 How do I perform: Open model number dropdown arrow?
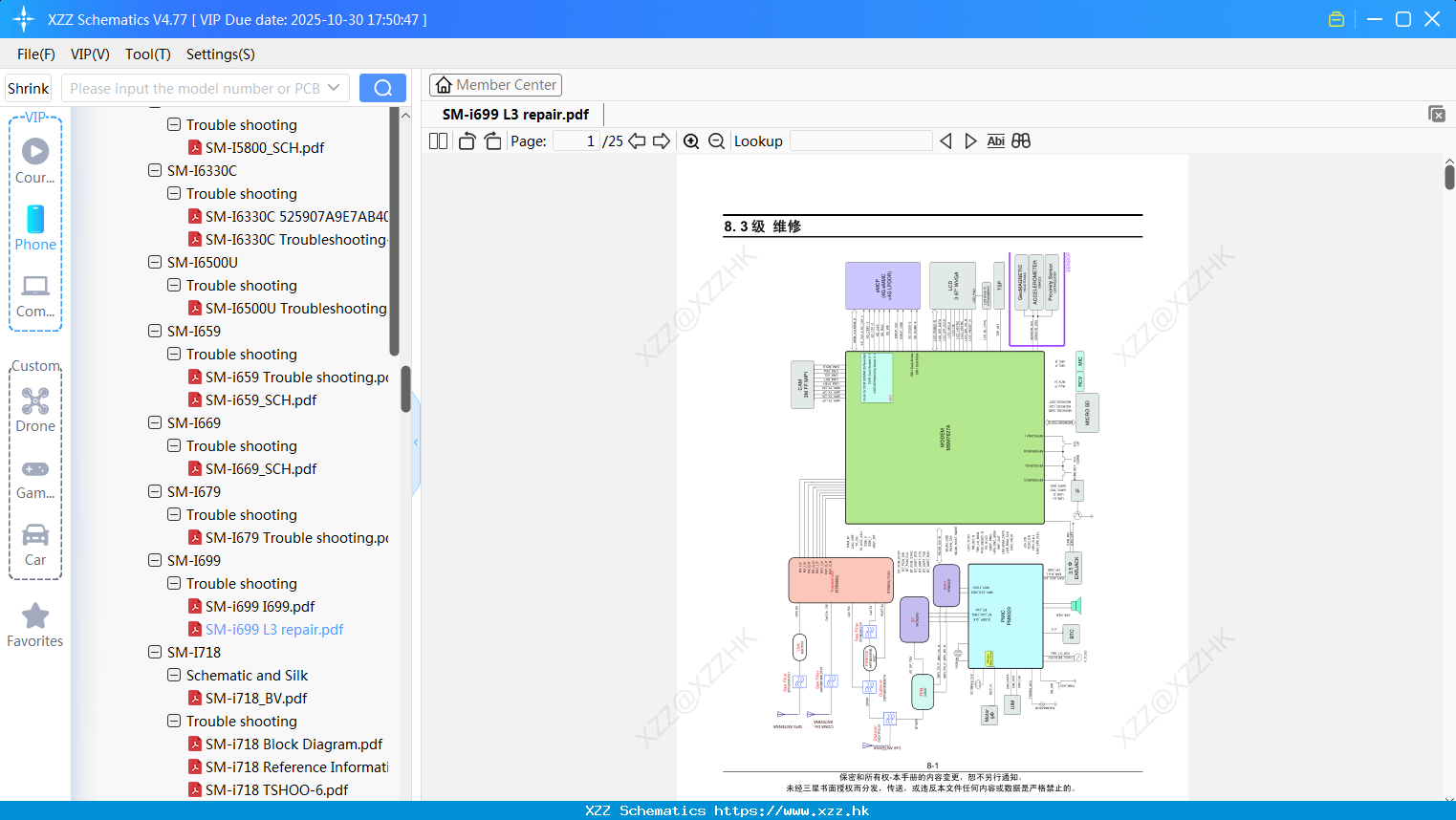pyautogui.click(x=334, y=88)
